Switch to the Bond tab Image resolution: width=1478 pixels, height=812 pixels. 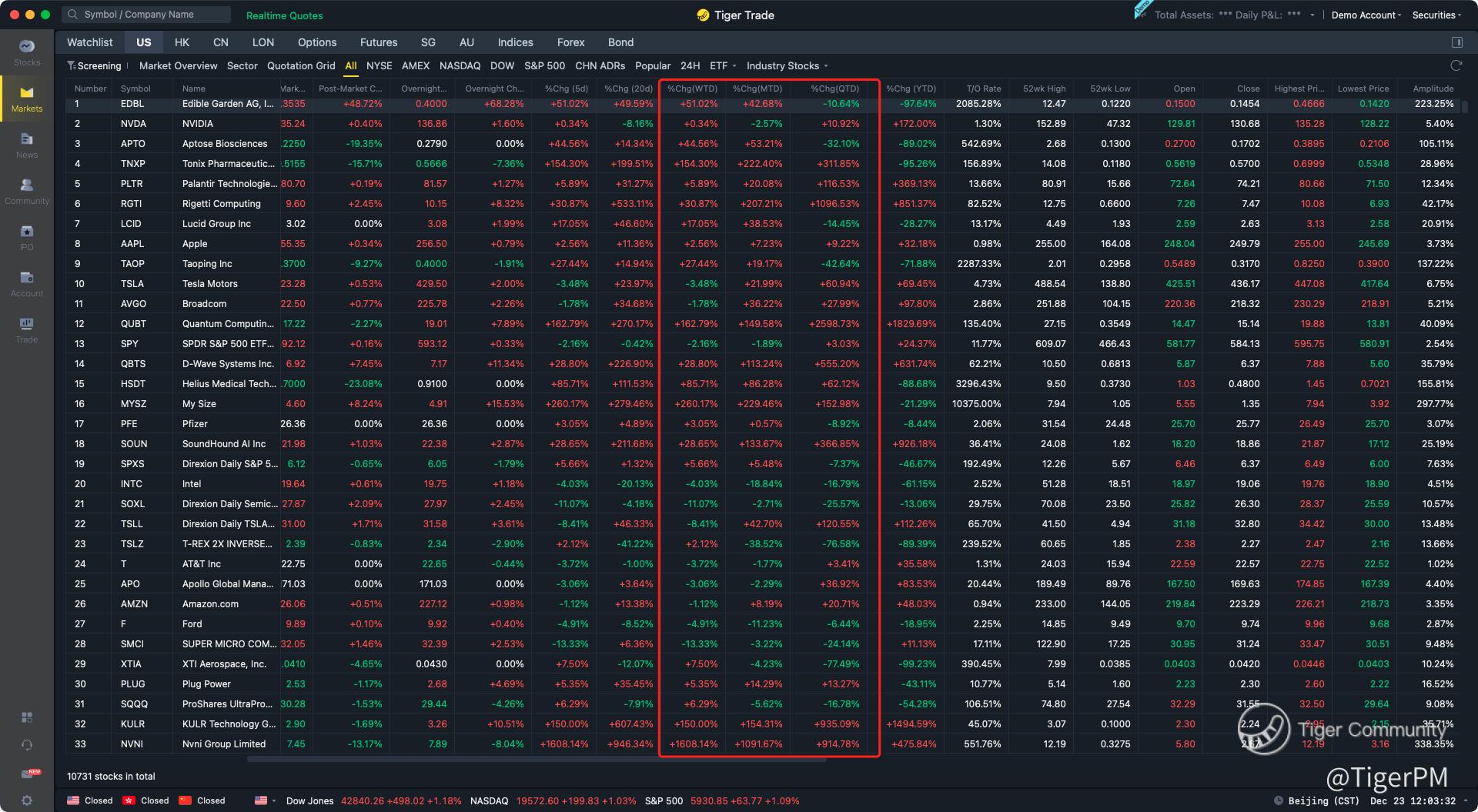coord(620,42)
